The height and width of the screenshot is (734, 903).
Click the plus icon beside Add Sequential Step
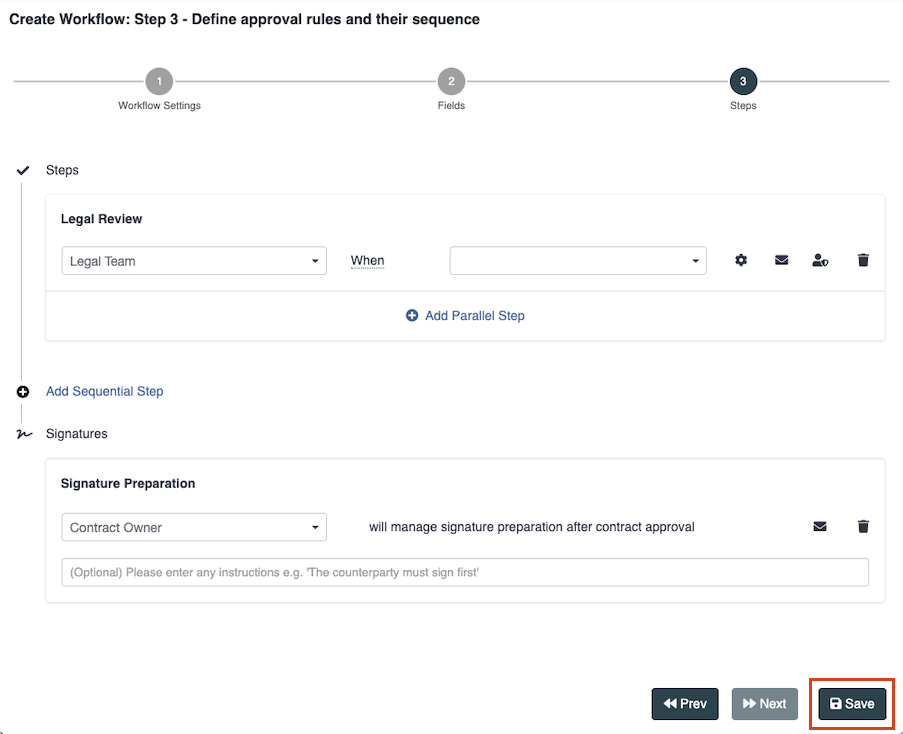click(23, 392)
